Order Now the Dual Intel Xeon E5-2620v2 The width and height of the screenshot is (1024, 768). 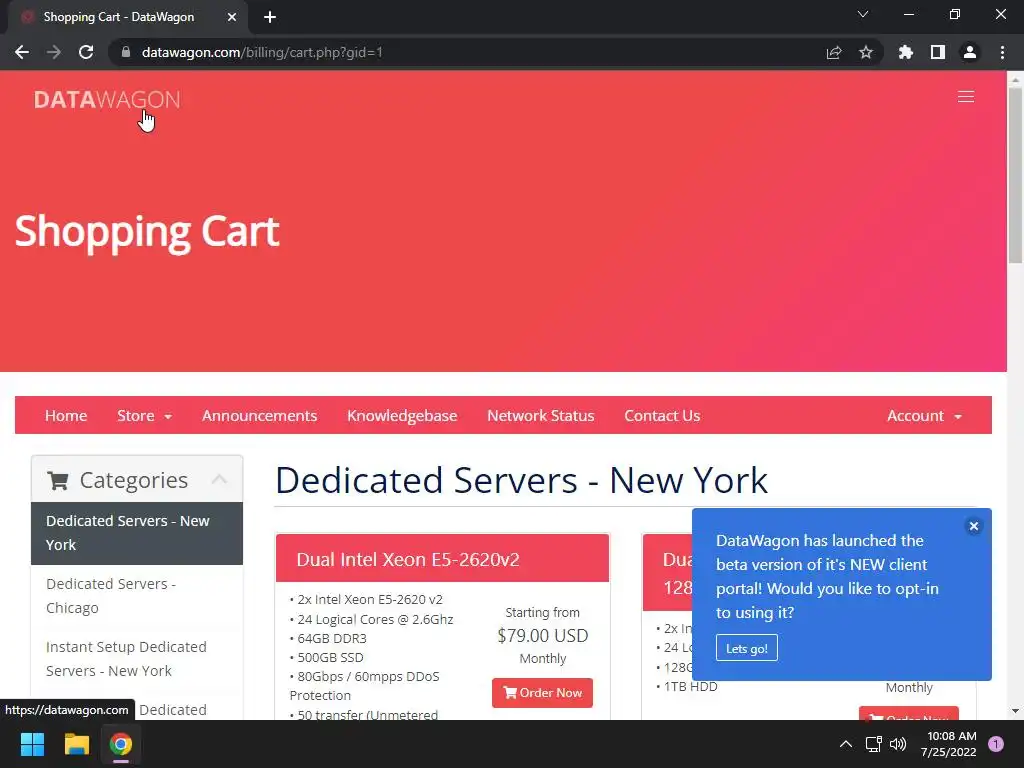click(542, 693)
